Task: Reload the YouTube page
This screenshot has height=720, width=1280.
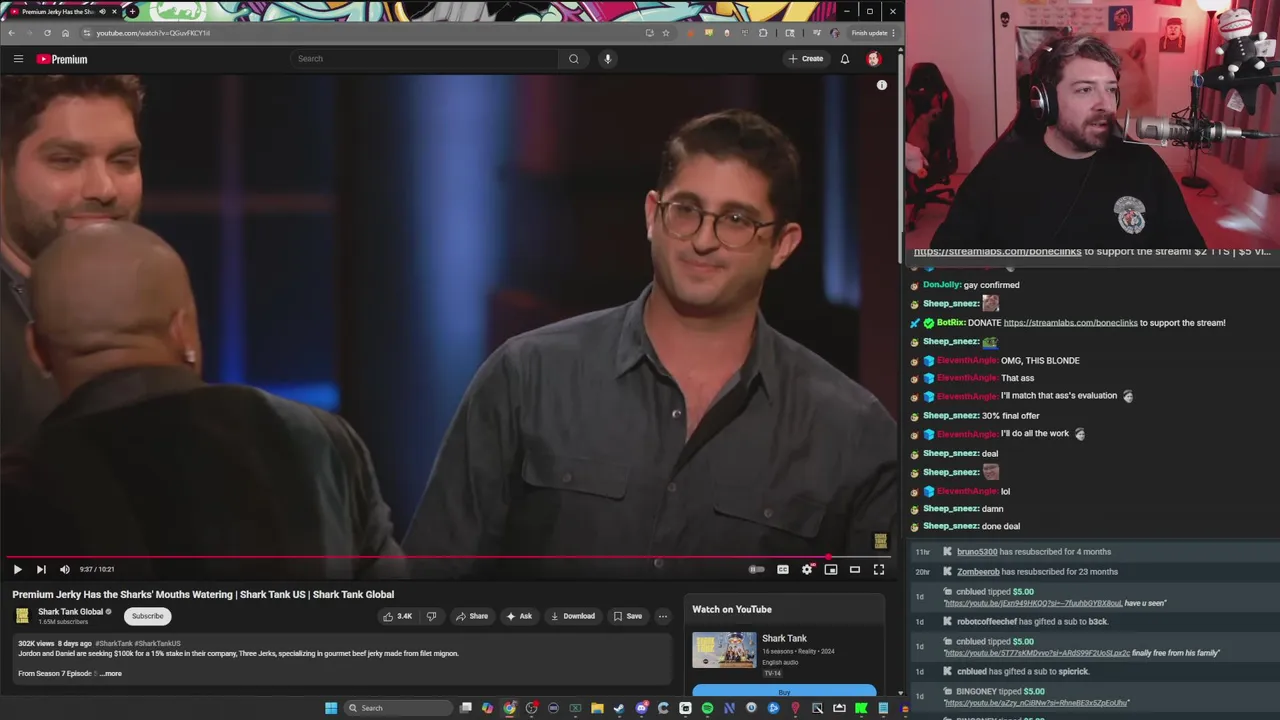Action: point(47,33)
